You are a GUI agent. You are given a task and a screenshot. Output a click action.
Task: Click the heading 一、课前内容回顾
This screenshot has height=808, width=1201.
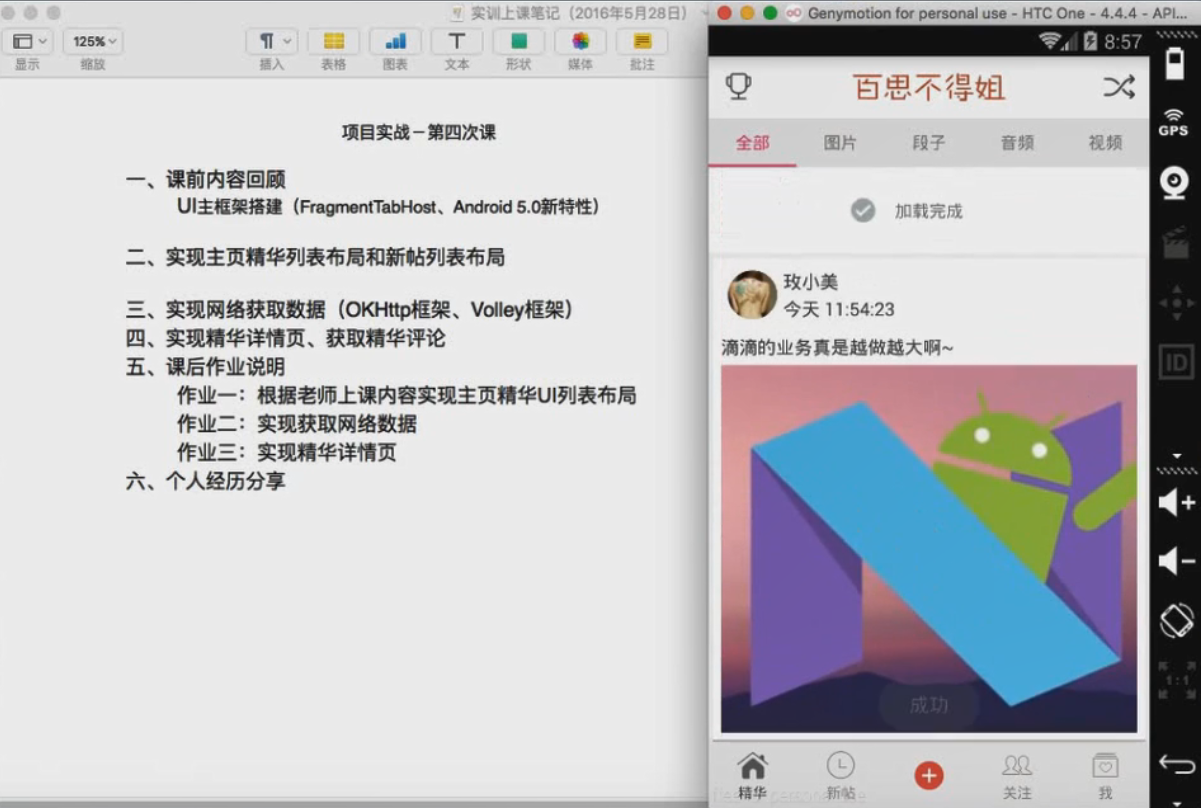[x=206, y=180]
